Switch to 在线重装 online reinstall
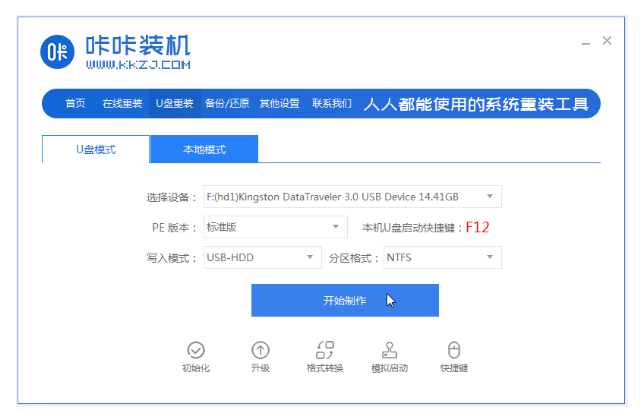This screenshot has height=412, width=641. coord(122,103)
